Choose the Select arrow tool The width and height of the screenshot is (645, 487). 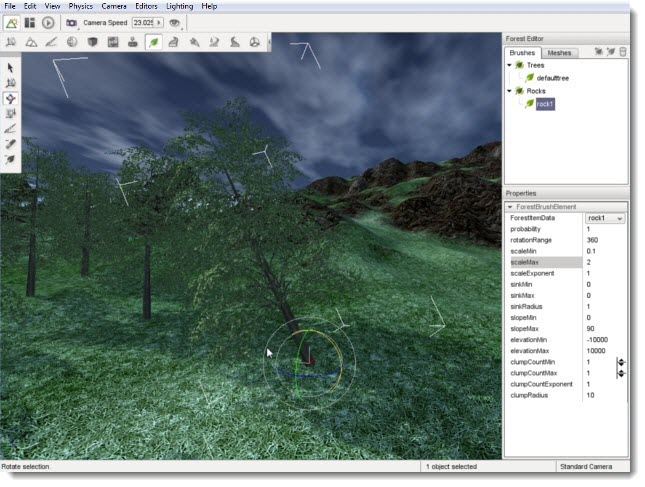click(10, 68)
